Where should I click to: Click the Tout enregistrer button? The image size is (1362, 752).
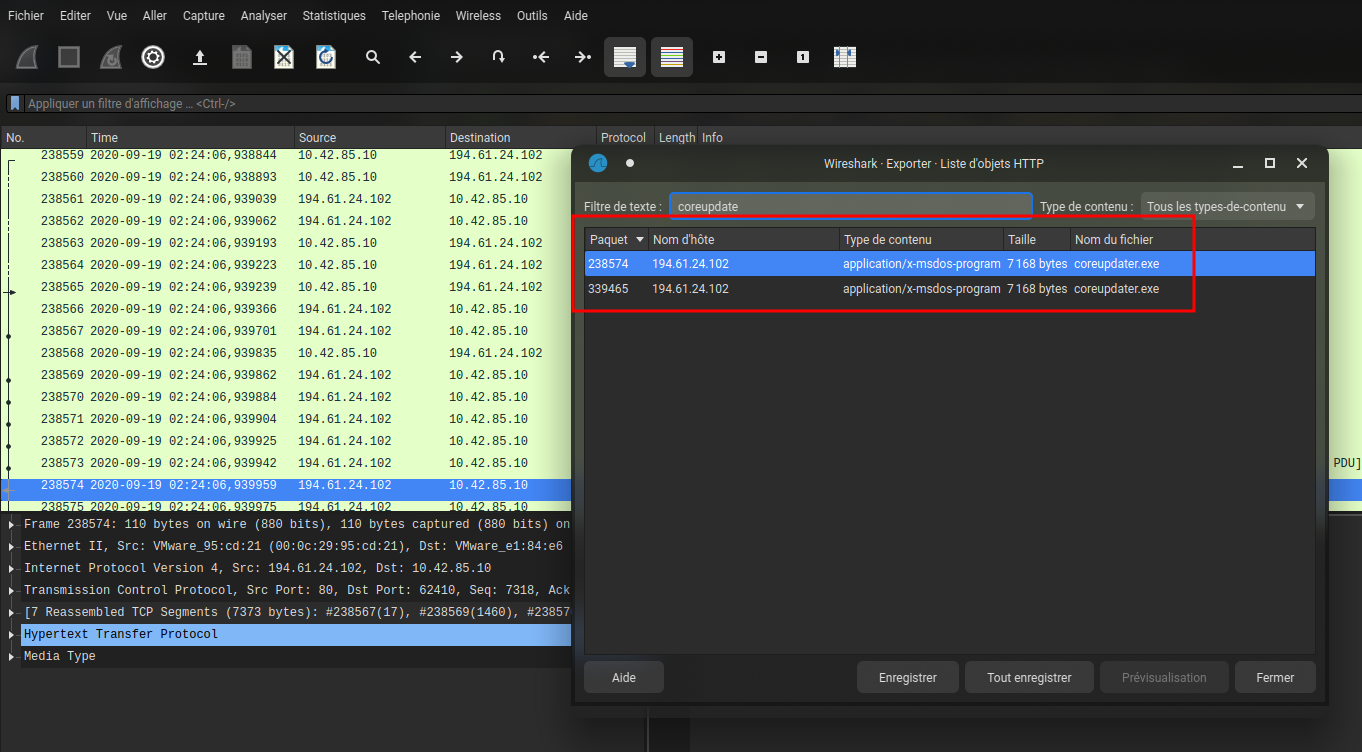[1029, 677]
